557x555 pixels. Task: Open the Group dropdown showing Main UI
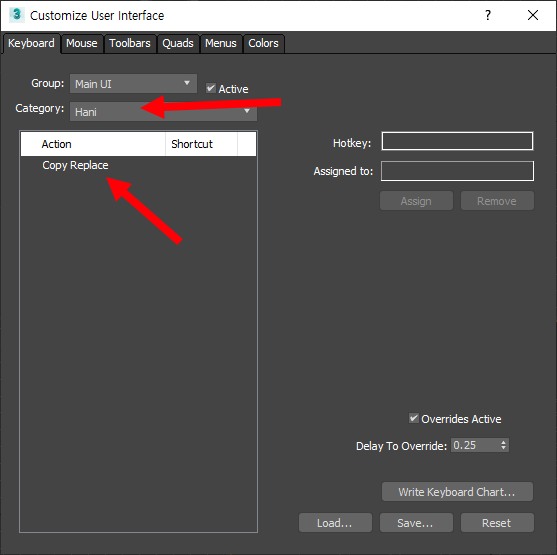point(133,83)
